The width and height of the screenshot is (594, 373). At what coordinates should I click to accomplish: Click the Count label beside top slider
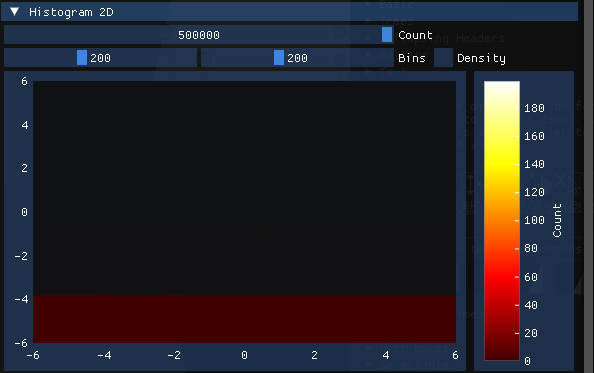415,35
